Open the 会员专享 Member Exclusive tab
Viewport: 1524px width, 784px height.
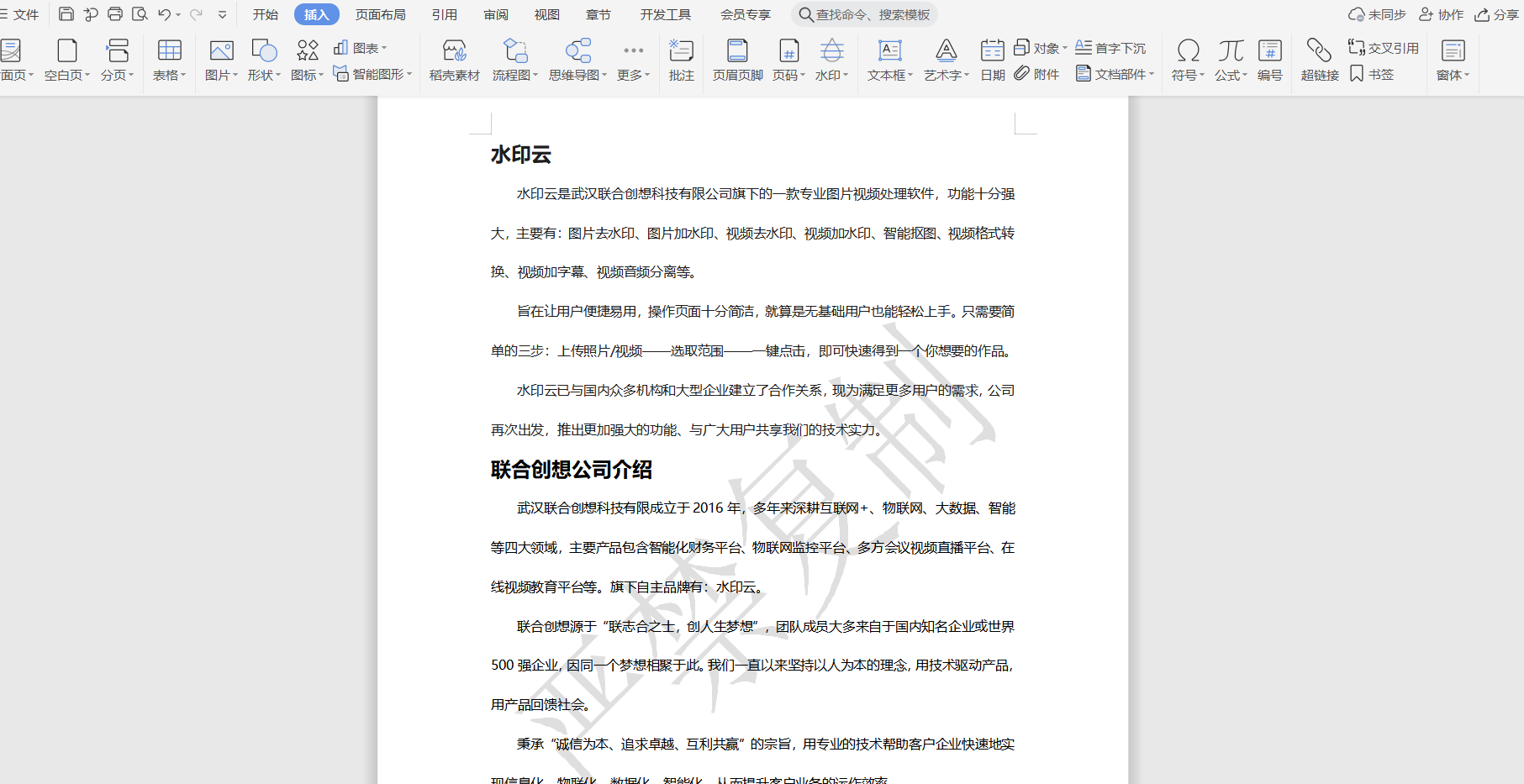[746, 14]
